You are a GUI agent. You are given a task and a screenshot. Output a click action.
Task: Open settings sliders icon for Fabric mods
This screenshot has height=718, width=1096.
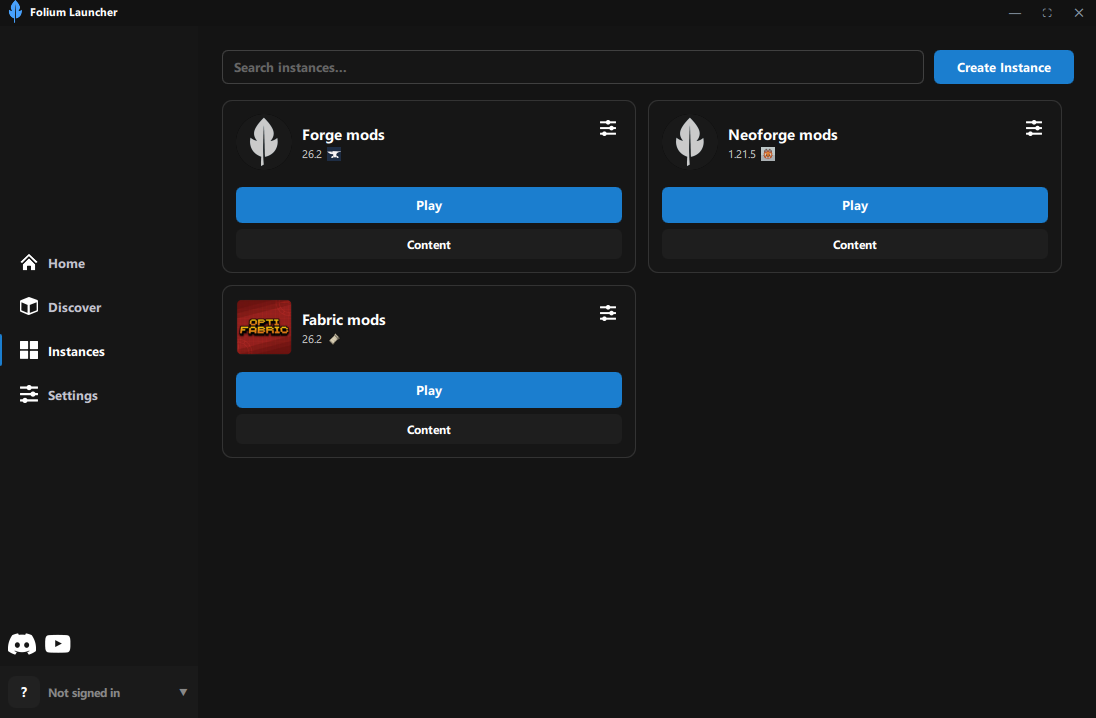(x=607, y=313)
